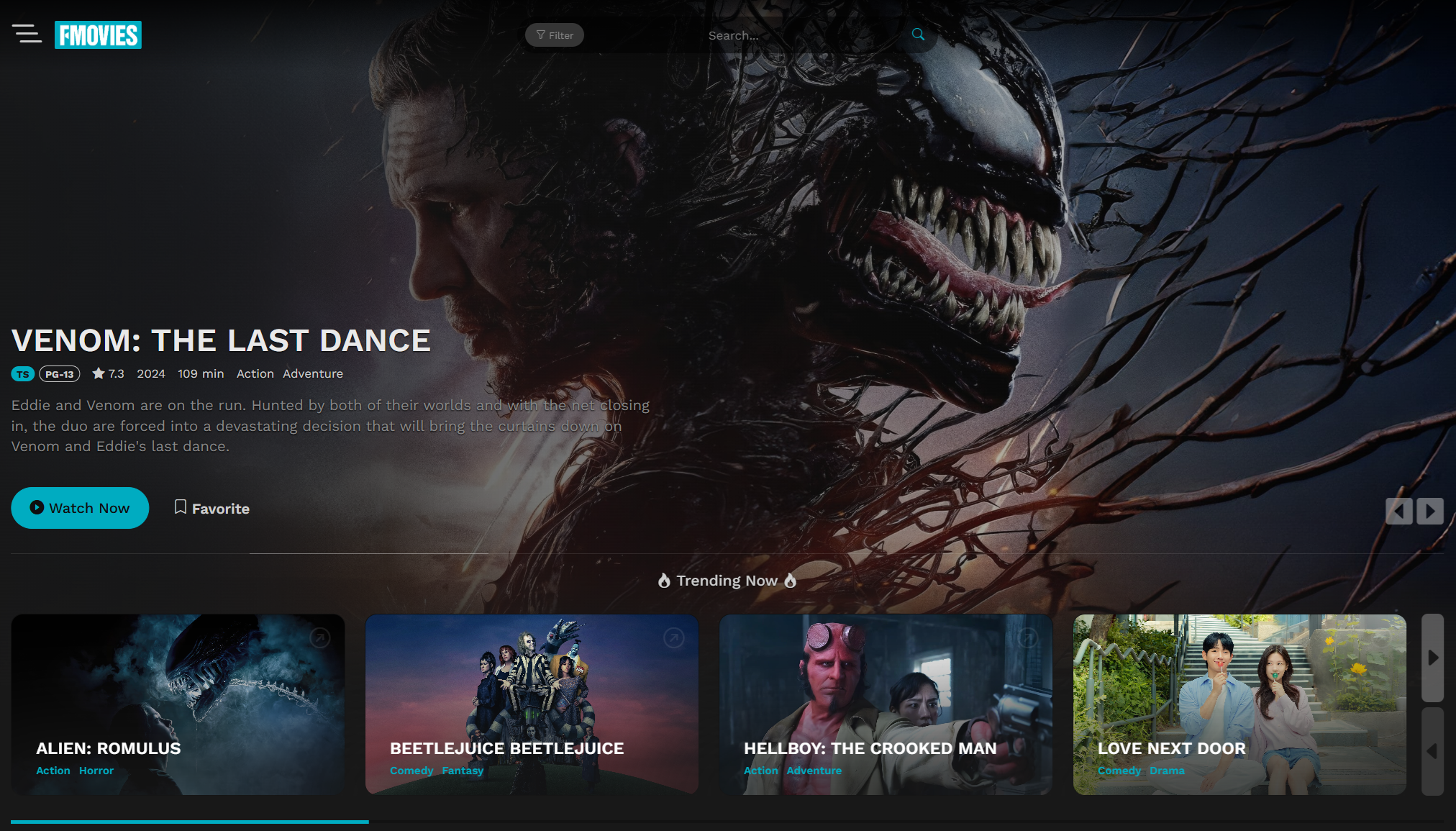
Task: Click the FMOVIES logo
Action: pos(98,35)
